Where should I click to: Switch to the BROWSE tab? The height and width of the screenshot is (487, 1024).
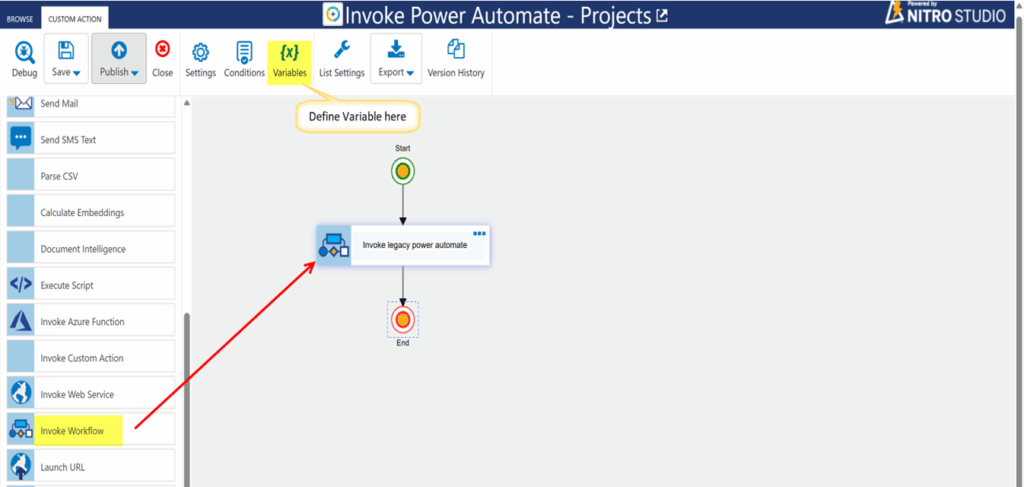20,19
